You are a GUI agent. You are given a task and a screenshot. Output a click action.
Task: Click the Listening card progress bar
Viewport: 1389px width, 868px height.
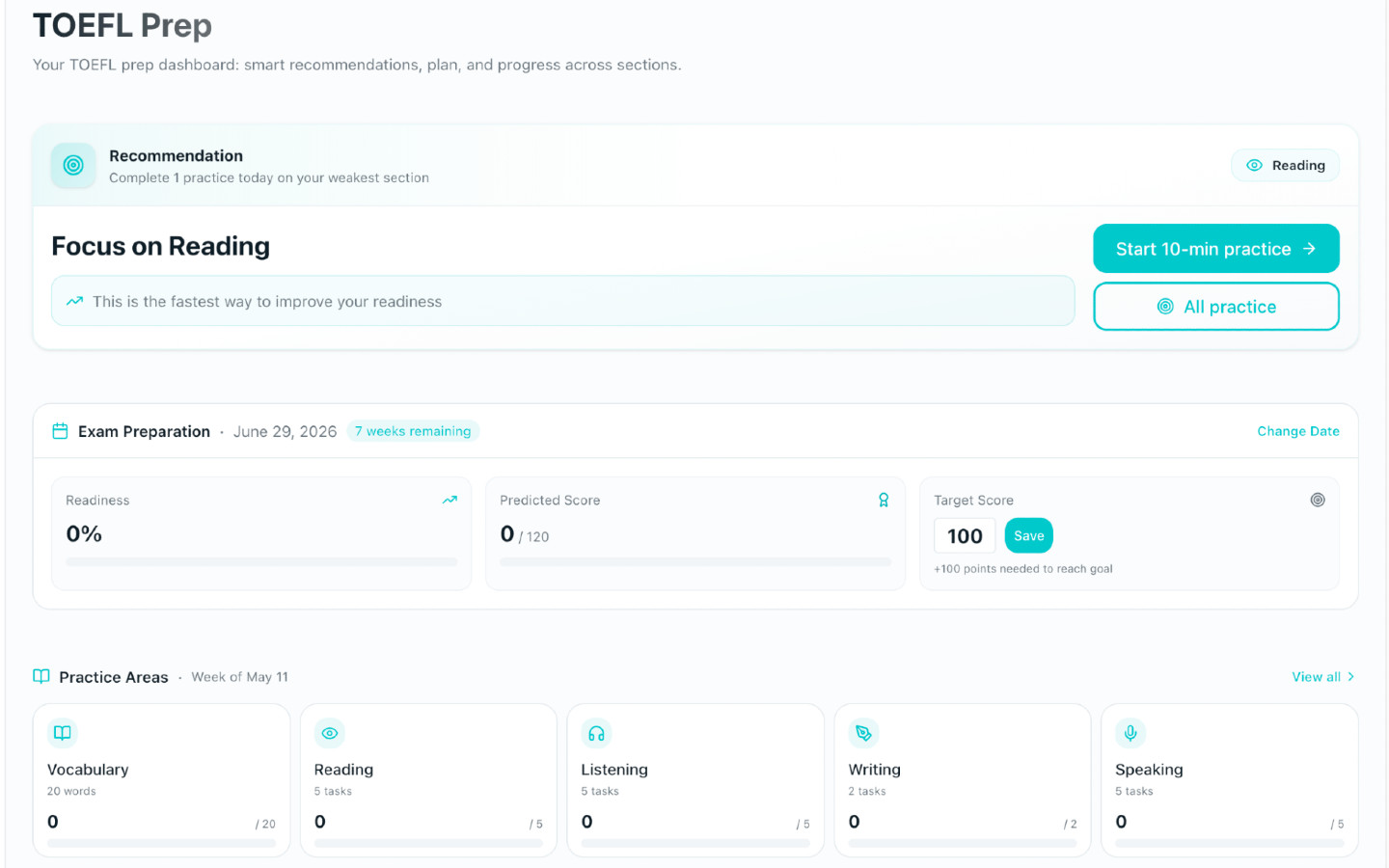(695, 843)
